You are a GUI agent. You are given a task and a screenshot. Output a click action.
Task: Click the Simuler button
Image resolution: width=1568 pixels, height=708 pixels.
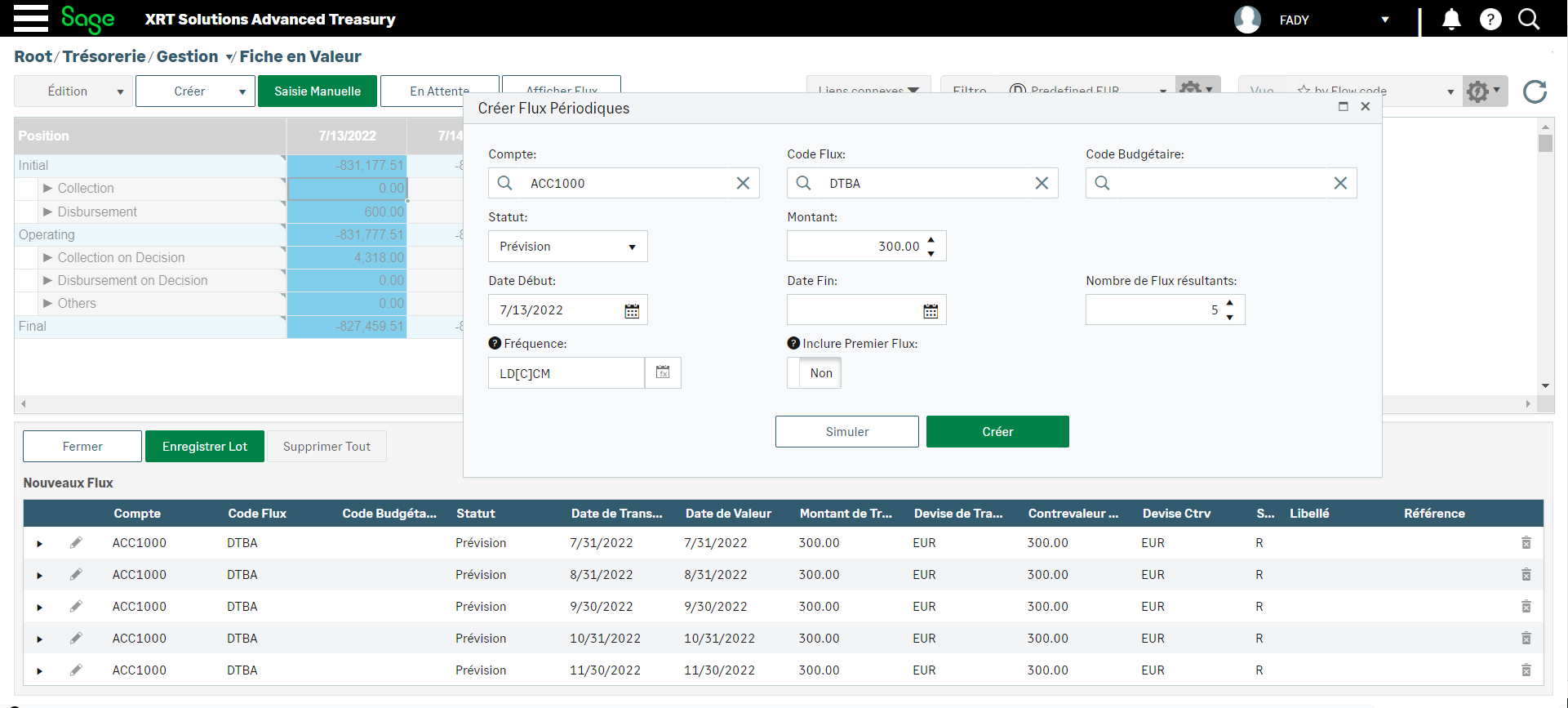846,432
